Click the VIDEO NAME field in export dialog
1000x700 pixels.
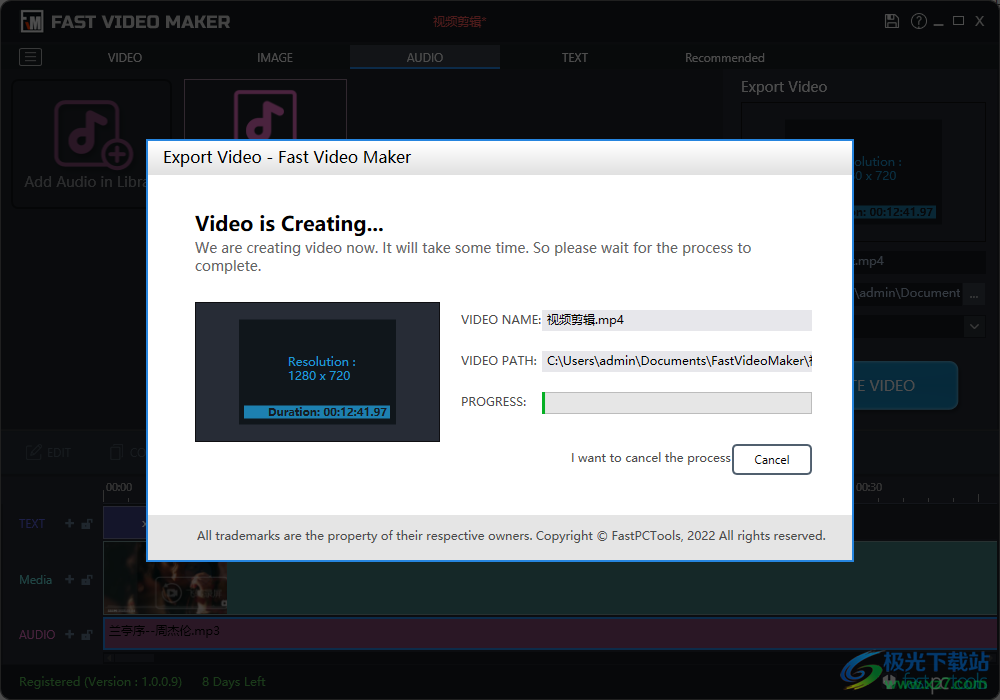click(x=677, y=320)
